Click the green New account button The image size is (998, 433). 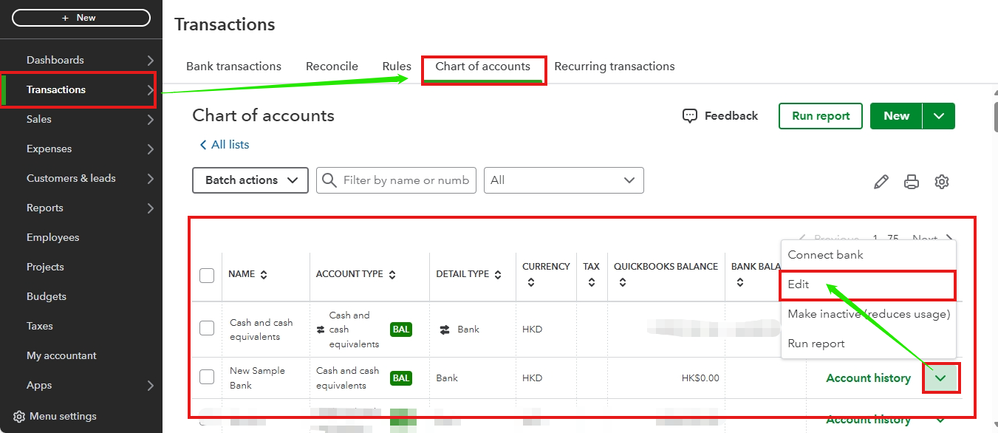coord(896,116)
